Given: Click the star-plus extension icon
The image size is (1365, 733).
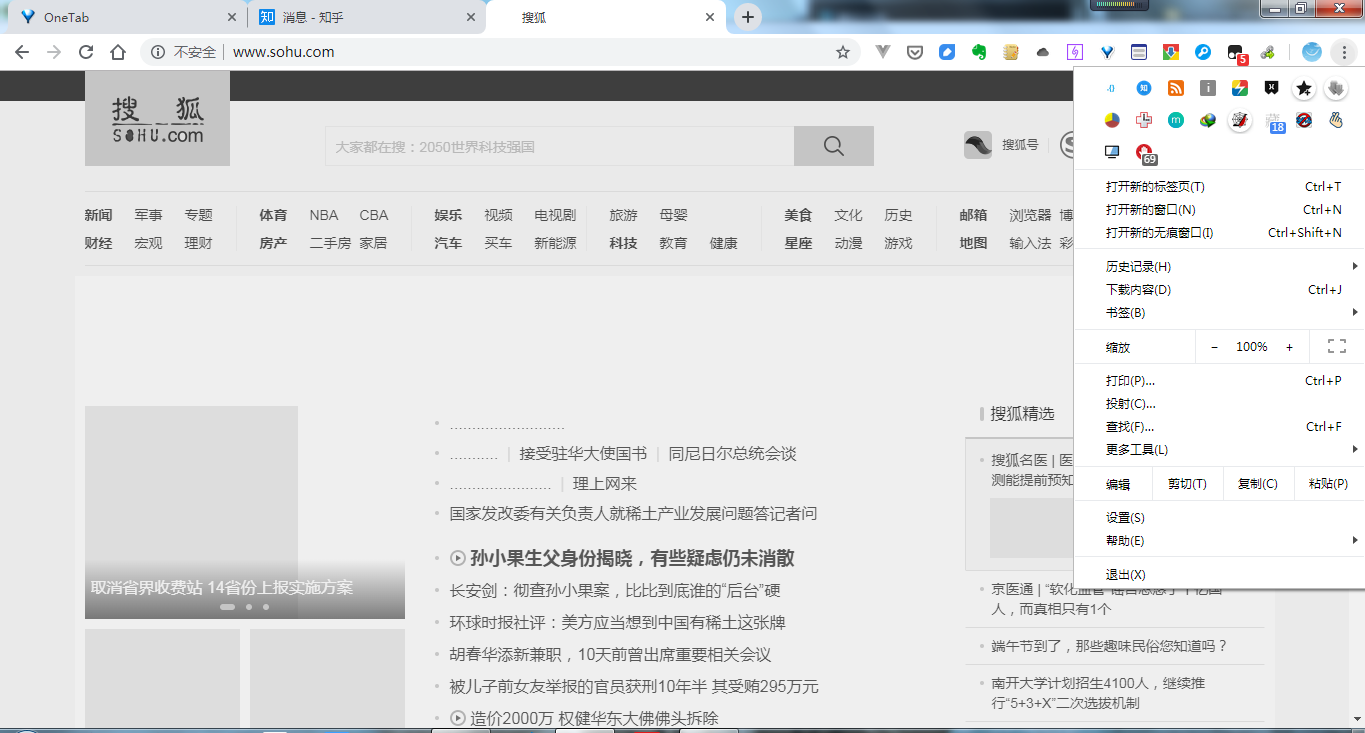Looking at the screenshot, I should pyautogui.click(x=1304, y=88).
